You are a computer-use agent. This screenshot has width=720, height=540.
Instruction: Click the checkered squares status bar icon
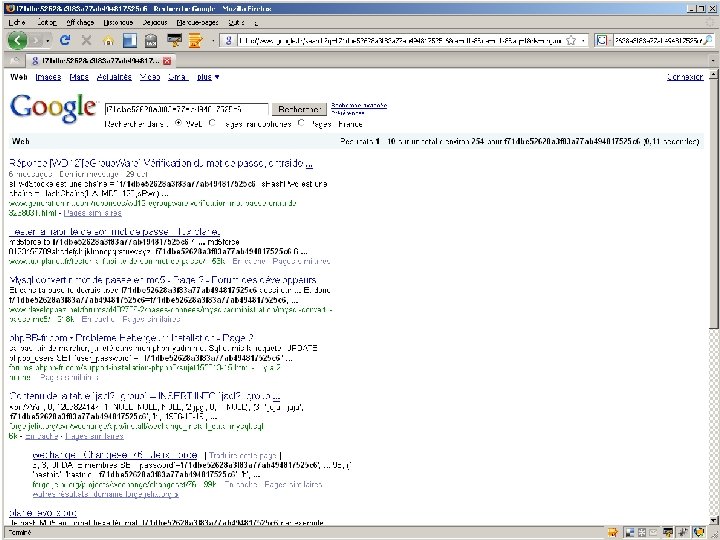pyautogui.click(x=630, y=533)
